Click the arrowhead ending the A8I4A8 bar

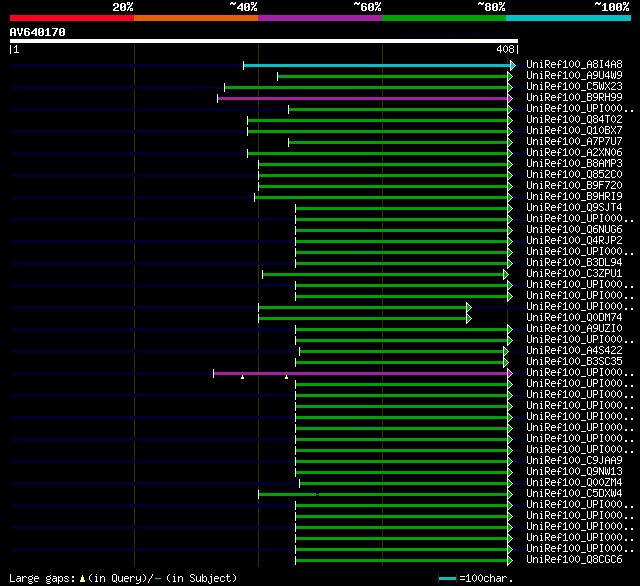(x=513, y=65)
